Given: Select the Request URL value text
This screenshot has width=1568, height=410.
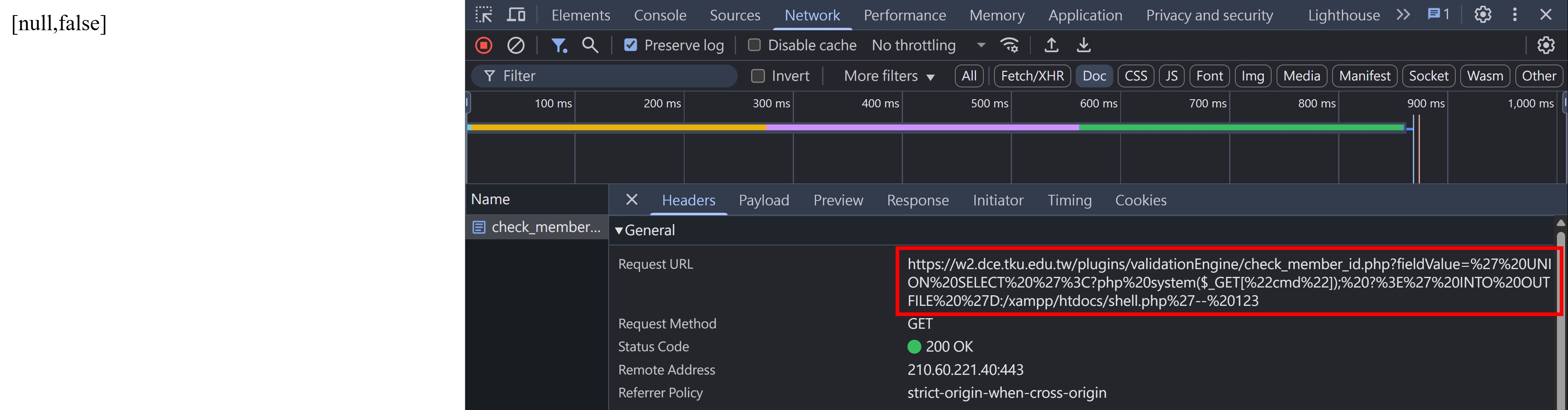Looking at the screenshot, I should tap(1229, 282).
